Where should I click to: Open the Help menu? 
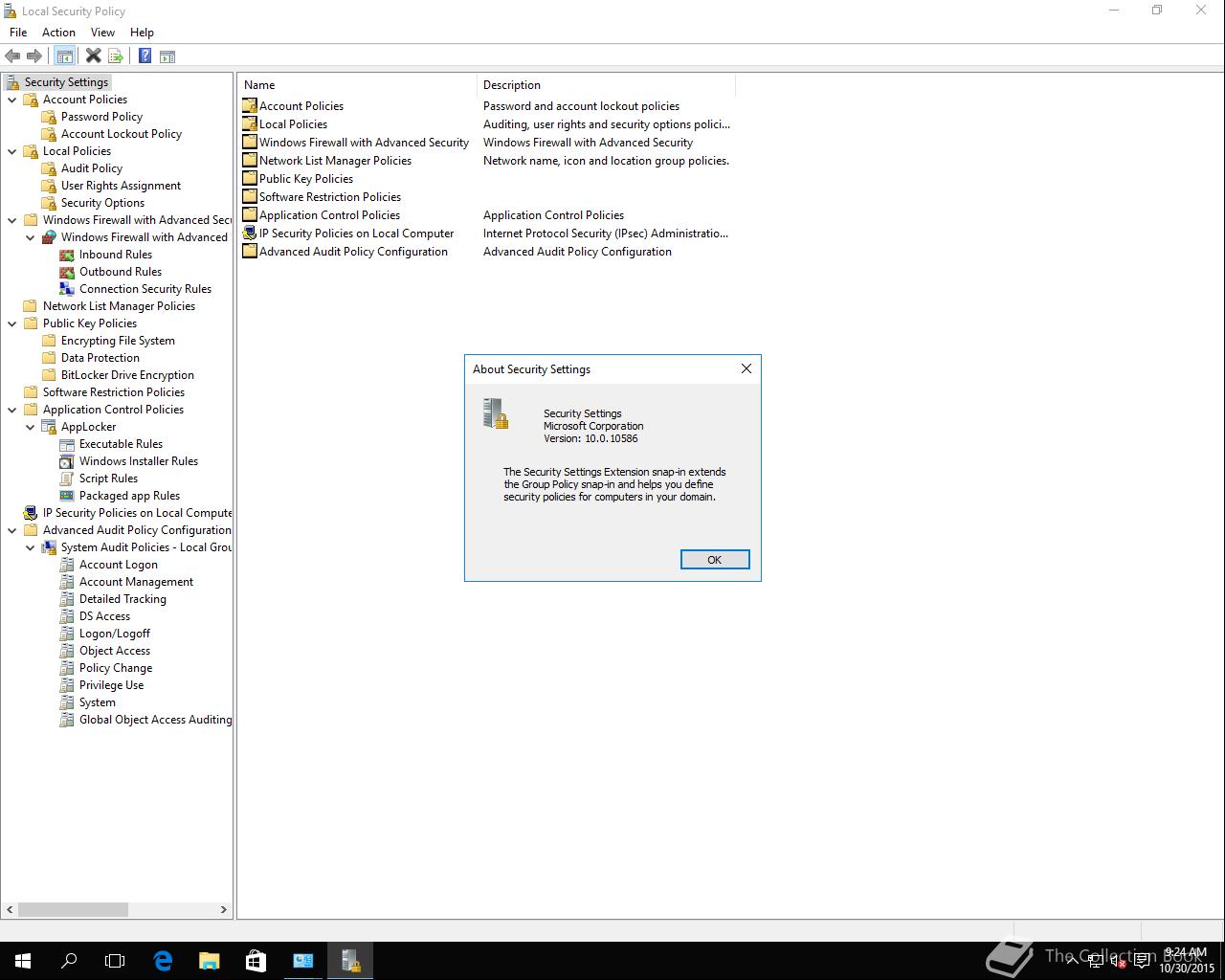[x=142, y=33]
